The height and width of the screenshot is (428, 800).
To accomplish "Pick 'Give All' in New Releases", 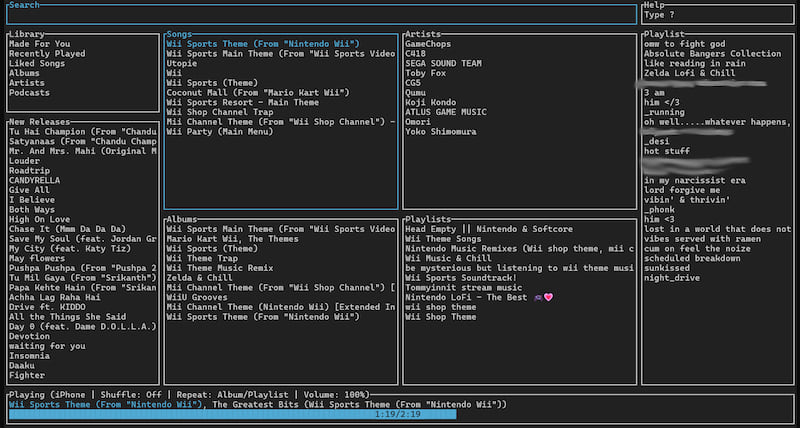I will point(30,190).
